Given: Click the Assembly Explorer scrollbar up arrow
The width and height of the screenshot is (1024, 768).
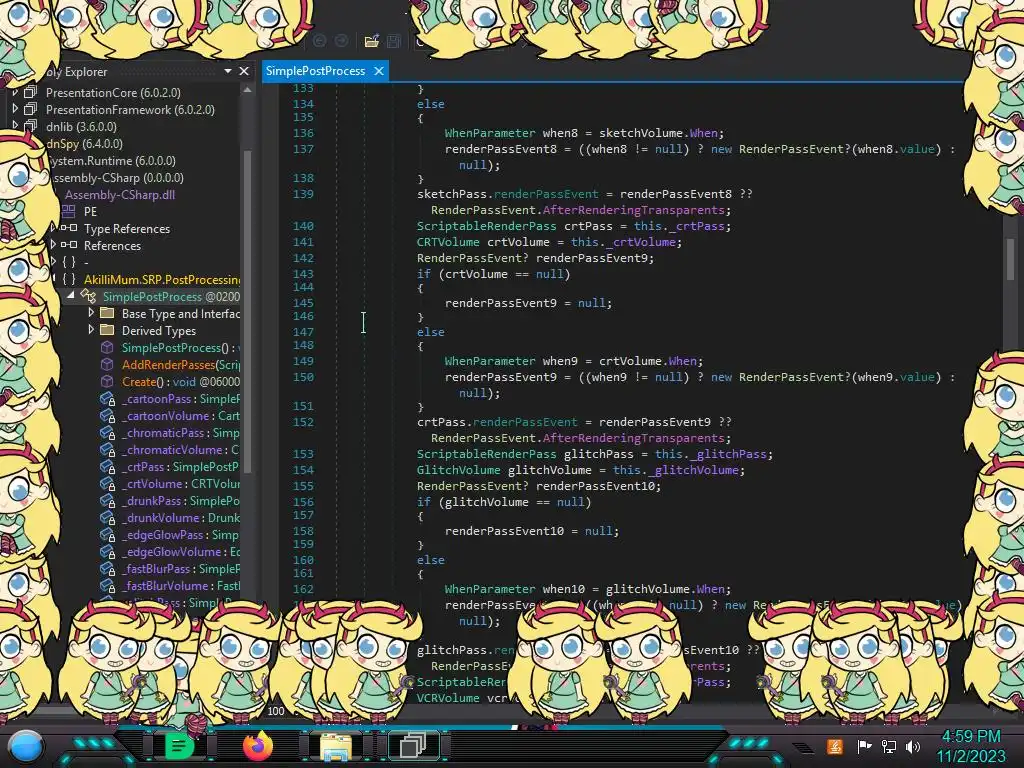Looking at the screenshot, I should pos(248,90).
